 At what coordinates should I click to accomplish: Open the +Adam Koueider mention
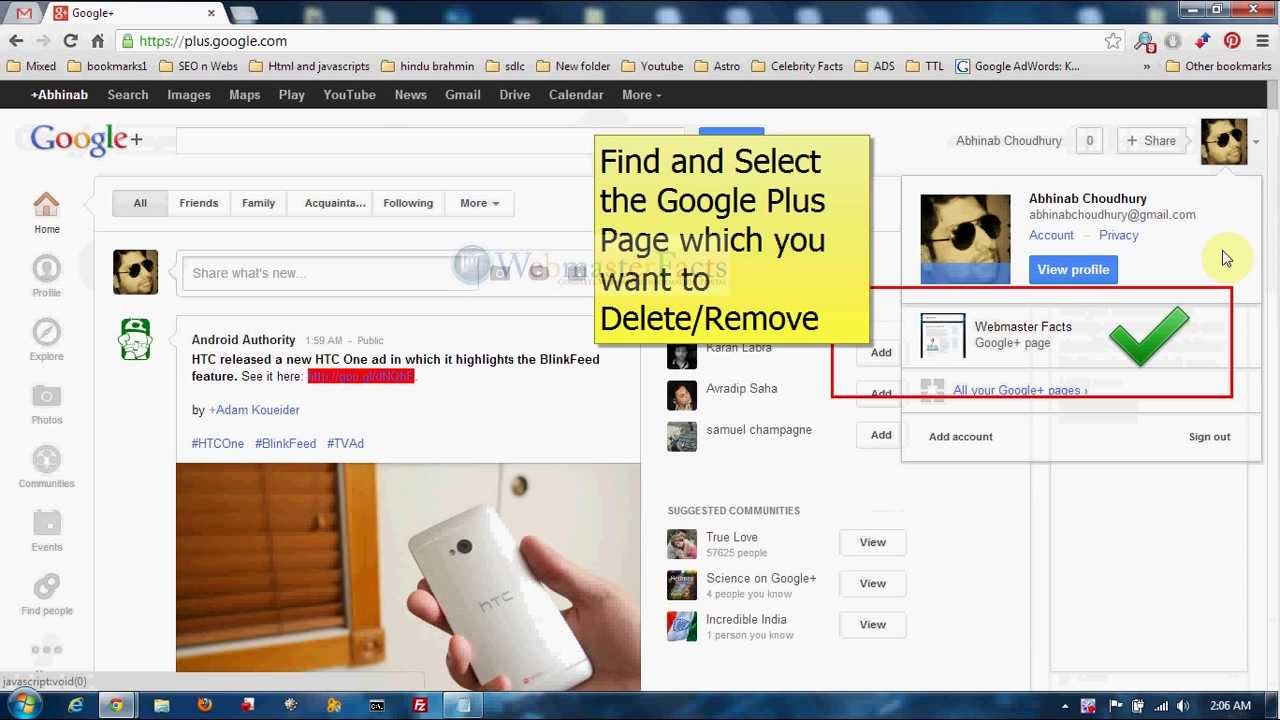pos(254,410)
